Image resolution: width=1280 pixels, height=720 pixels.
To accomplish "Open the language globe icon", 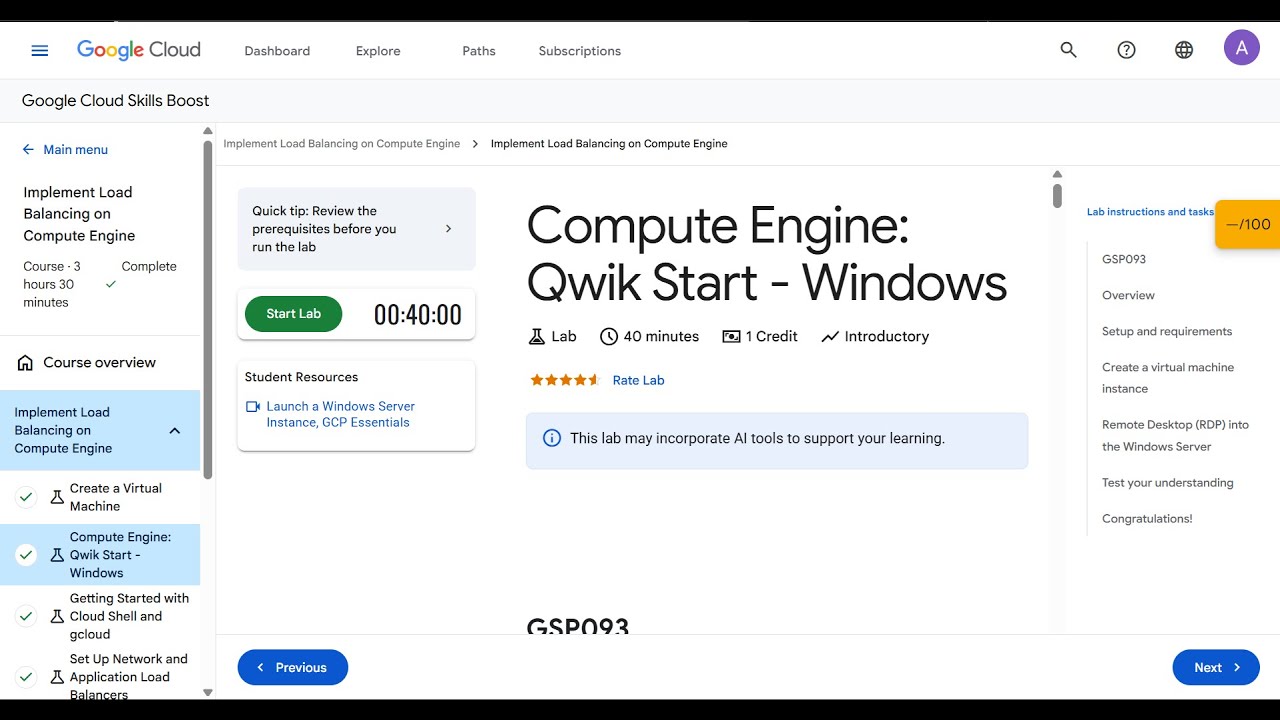I will [1184, 50].
